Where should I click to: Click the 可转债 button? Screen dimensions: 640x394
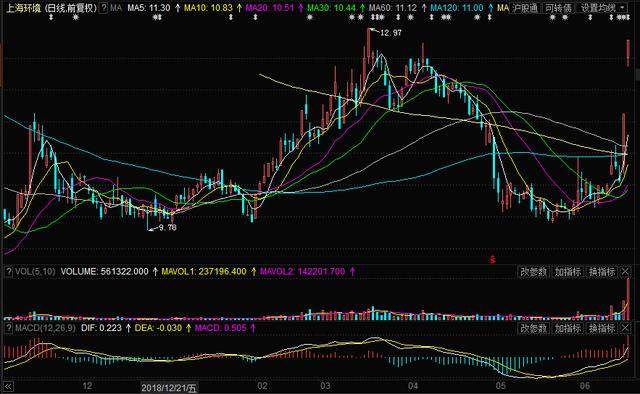(558, 8)
